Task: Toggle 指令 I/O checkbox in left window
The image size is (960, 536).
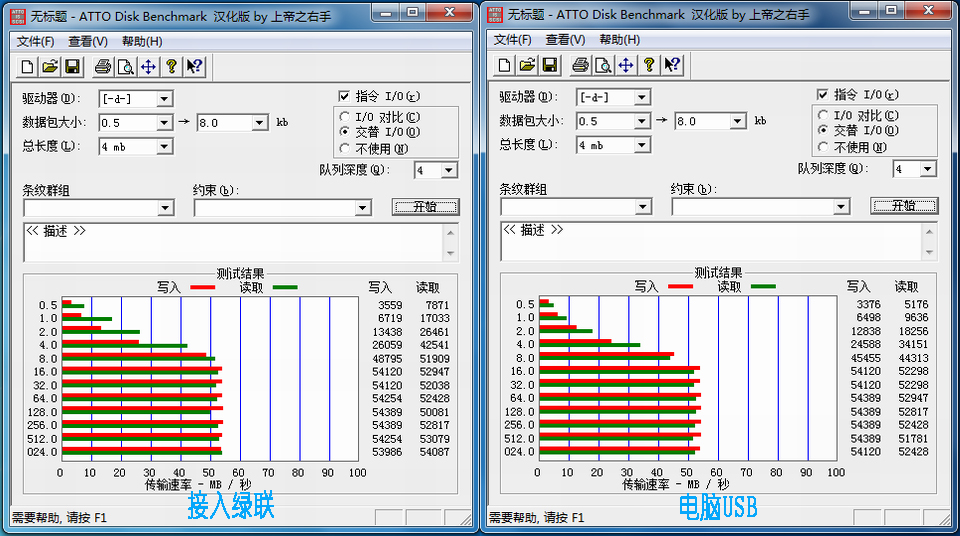Action: pyautogui.click(x=344, y=96)
